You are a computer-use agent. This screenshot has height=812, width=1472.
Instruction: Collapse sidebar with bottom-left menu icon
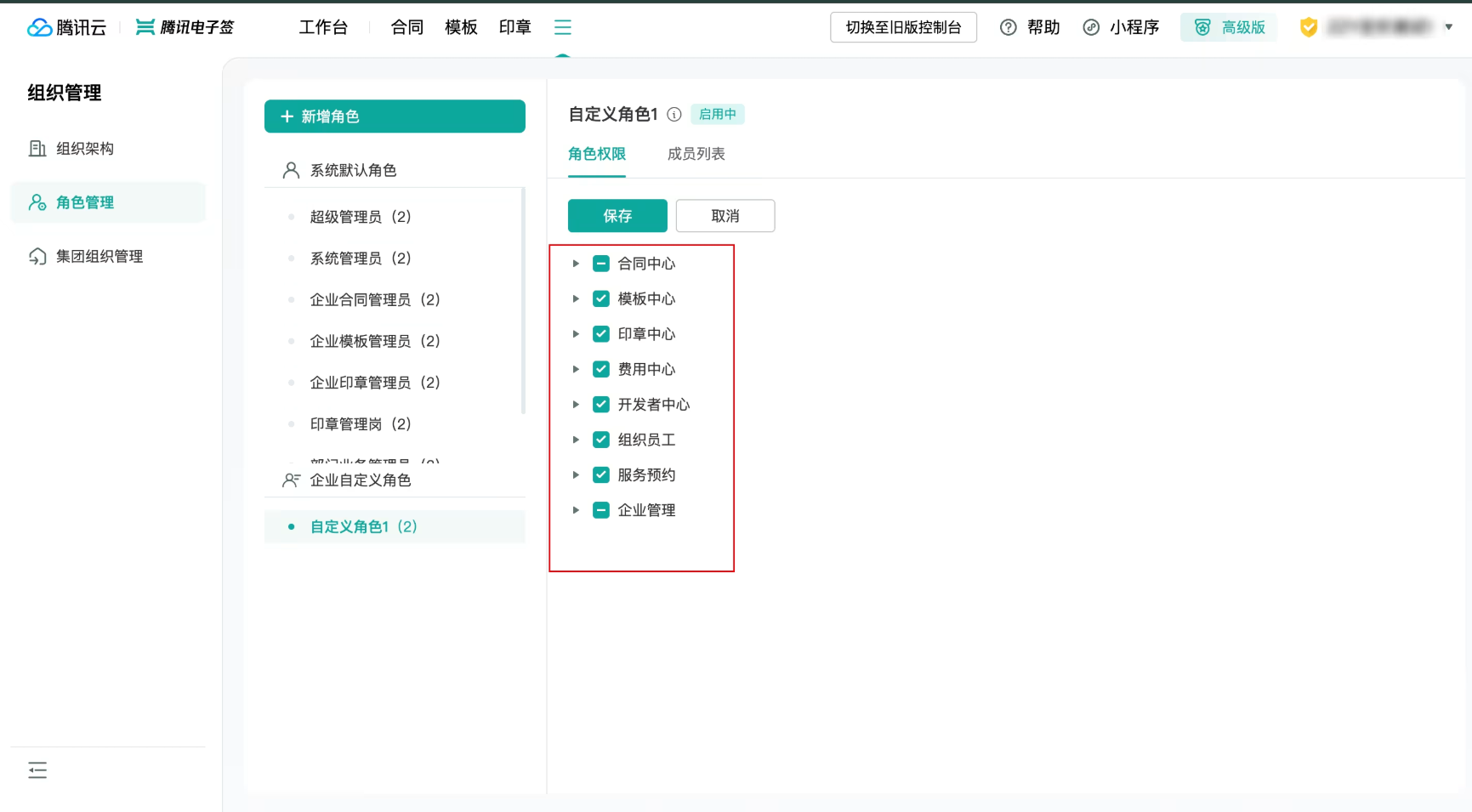37,770
